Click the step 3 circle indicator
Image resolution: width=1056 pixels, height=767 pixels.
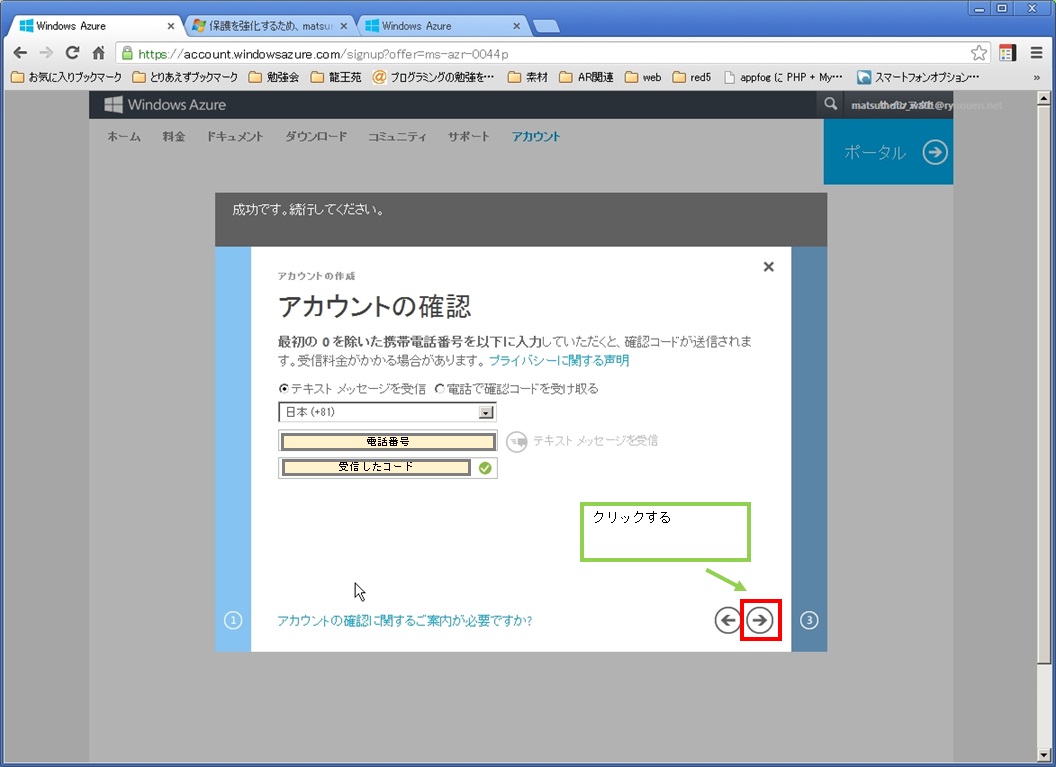(x=809, y=620)
